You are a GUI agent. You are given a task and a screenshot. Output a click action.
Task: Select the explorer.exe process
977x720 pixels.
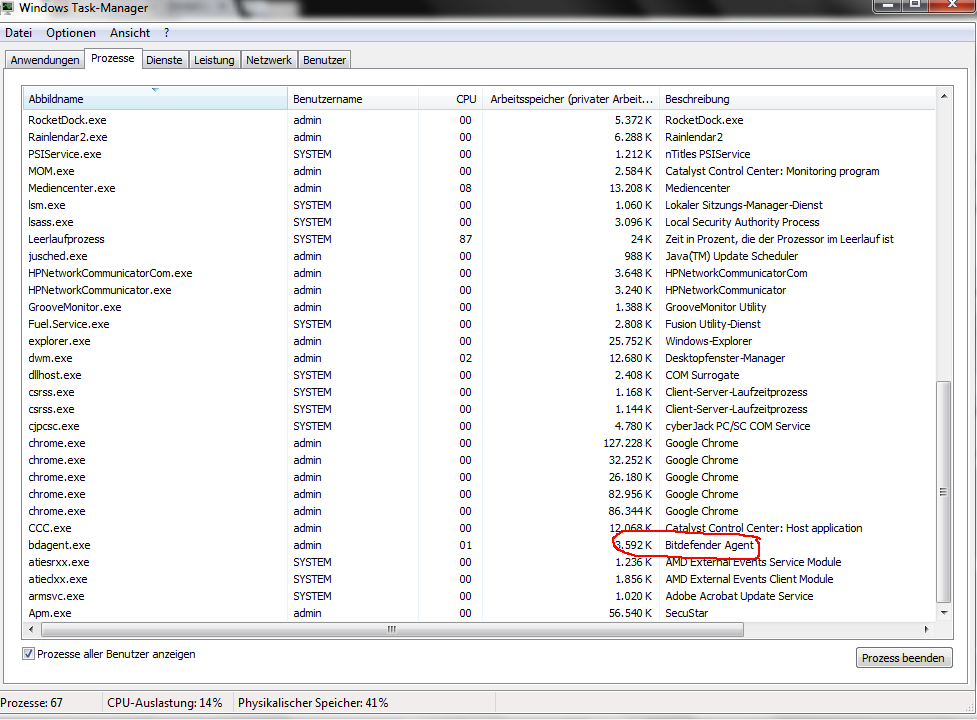(x=479, y=341)
